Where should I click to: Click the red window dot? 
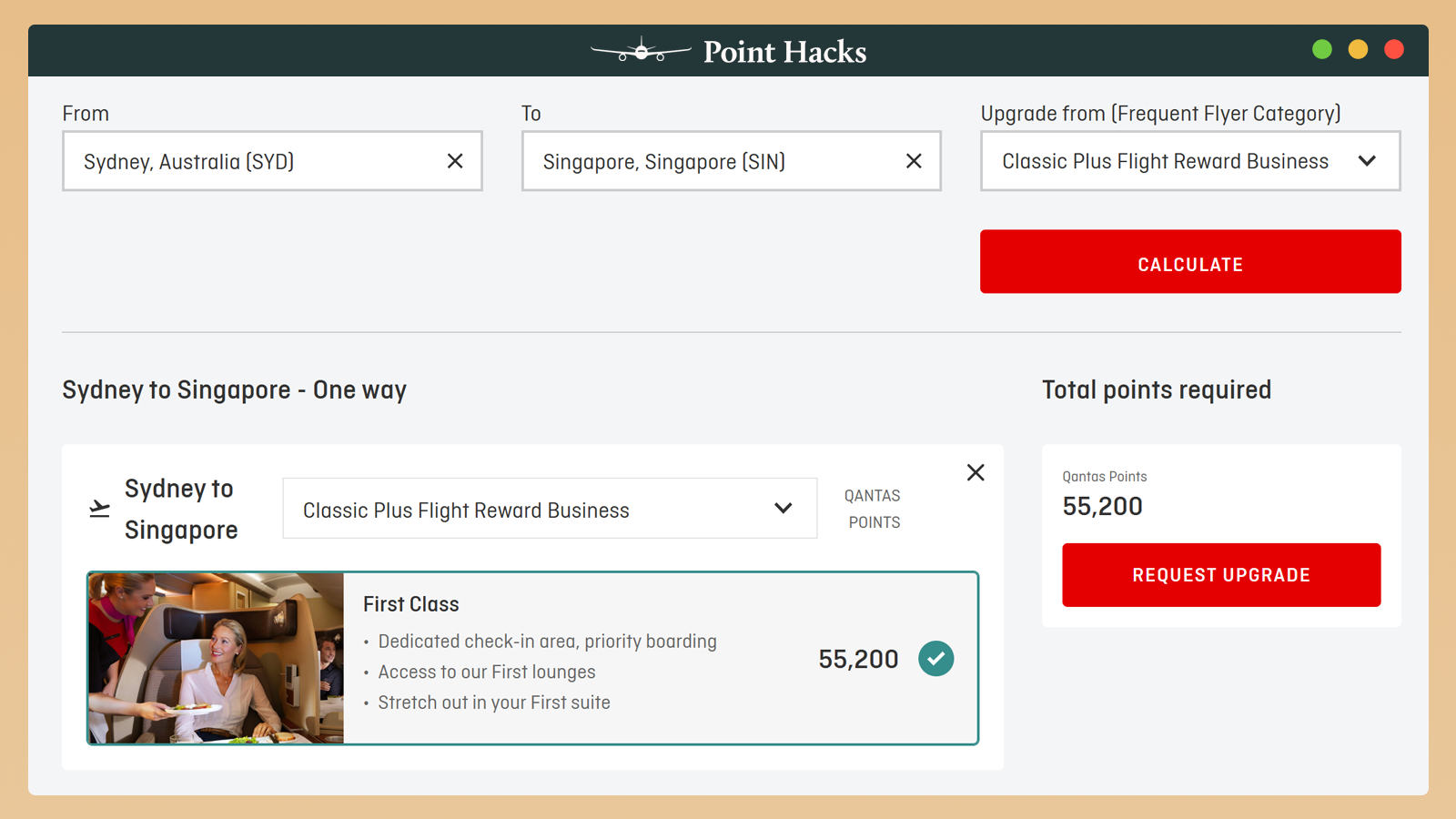click(x=1393, y=50)
